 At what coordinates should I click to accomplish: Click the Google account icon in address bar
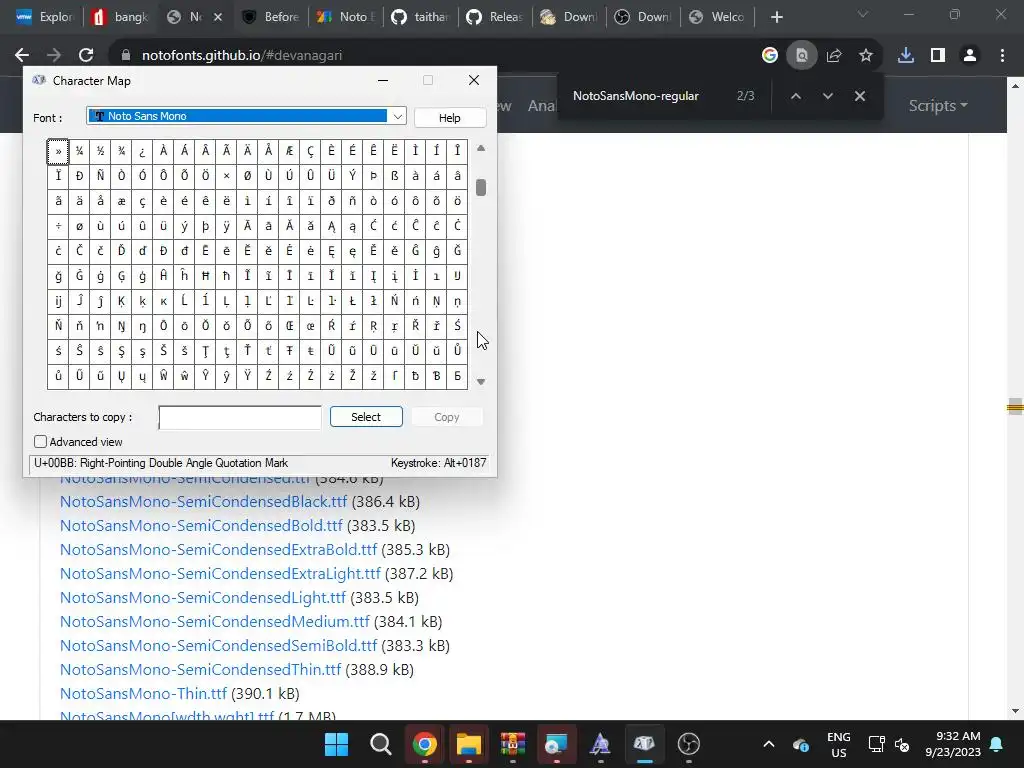770,56
